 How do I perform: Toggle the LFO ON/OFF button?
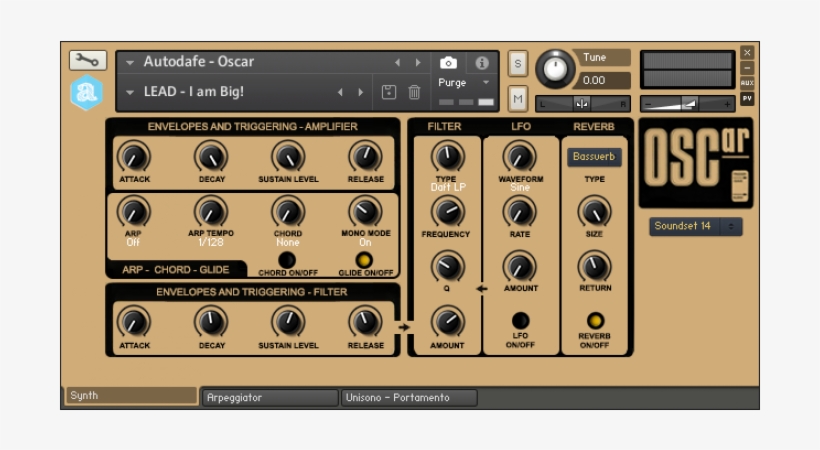[520, 320]
